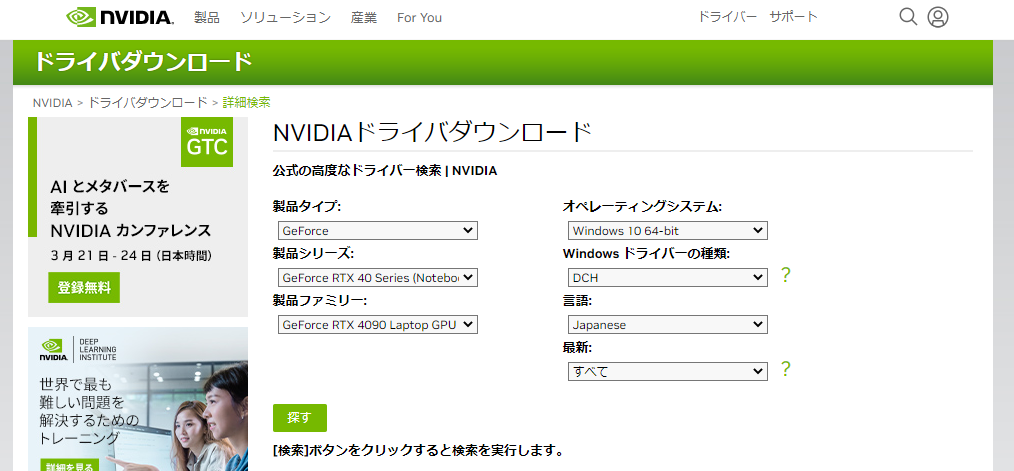
Task: Open the GTC conference banner text
Action: pyautogui.click(x=131, y=208)
